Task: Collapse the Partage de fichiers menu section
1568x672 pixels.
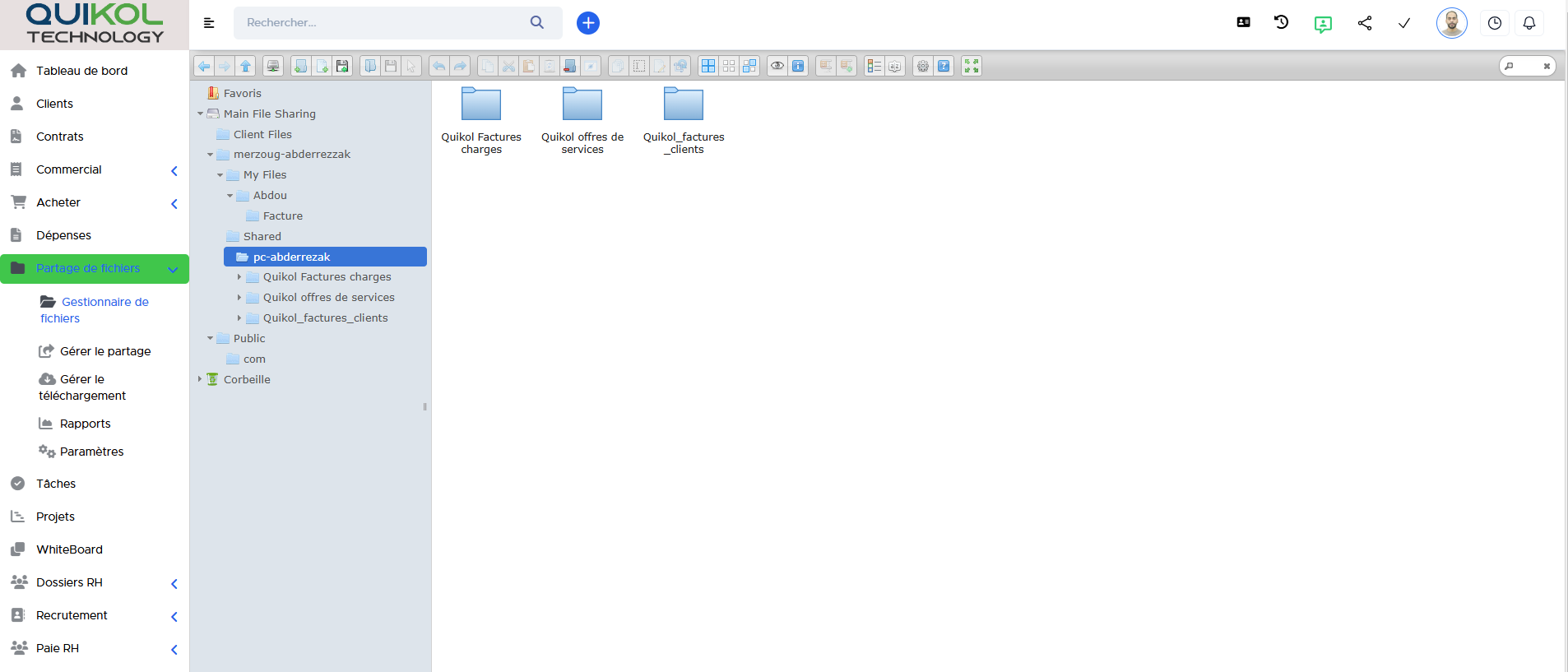Action: pos(173,269)
